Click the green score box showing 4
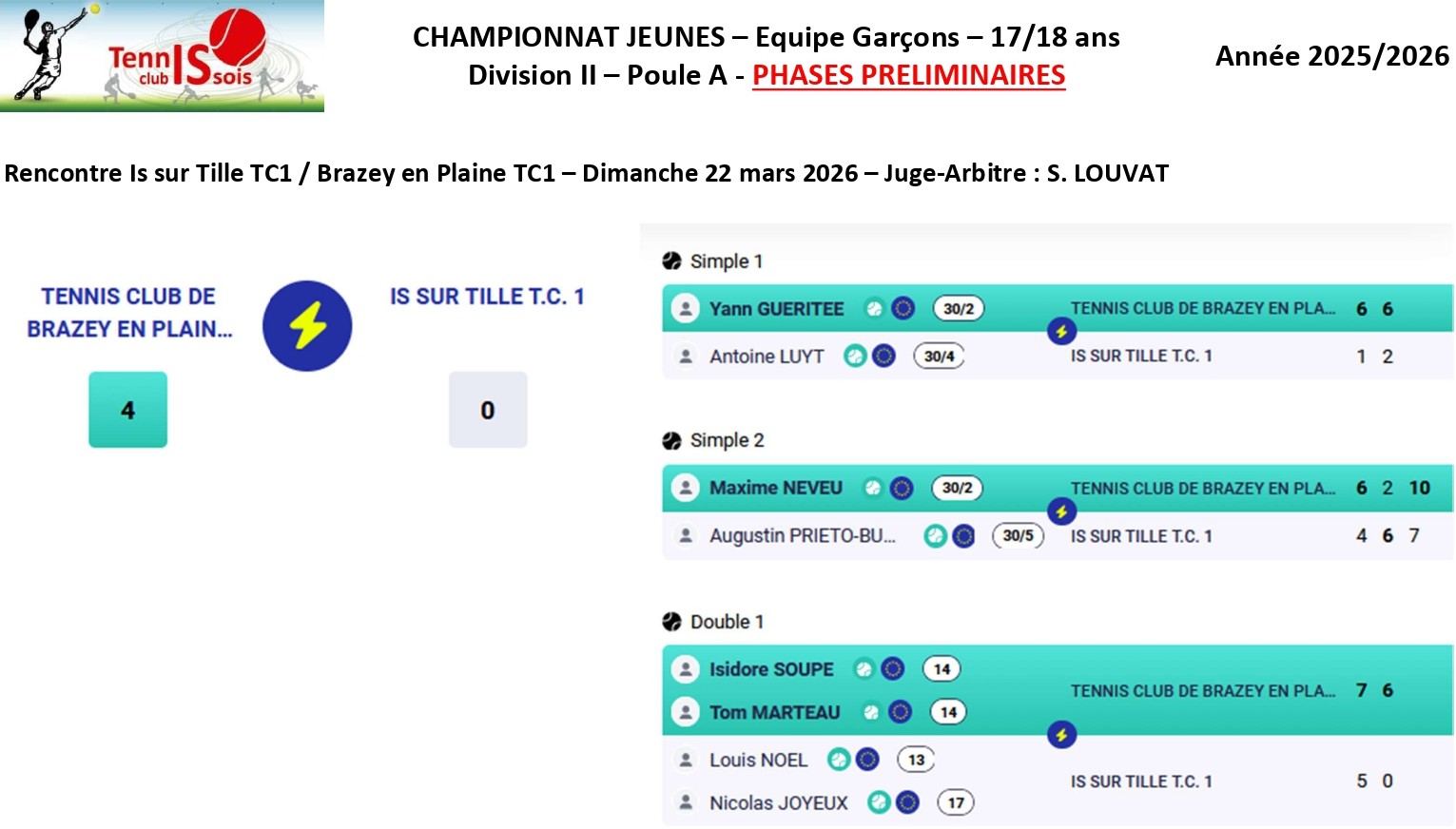This screenshot has width=1456, height=829. point(128,410)
